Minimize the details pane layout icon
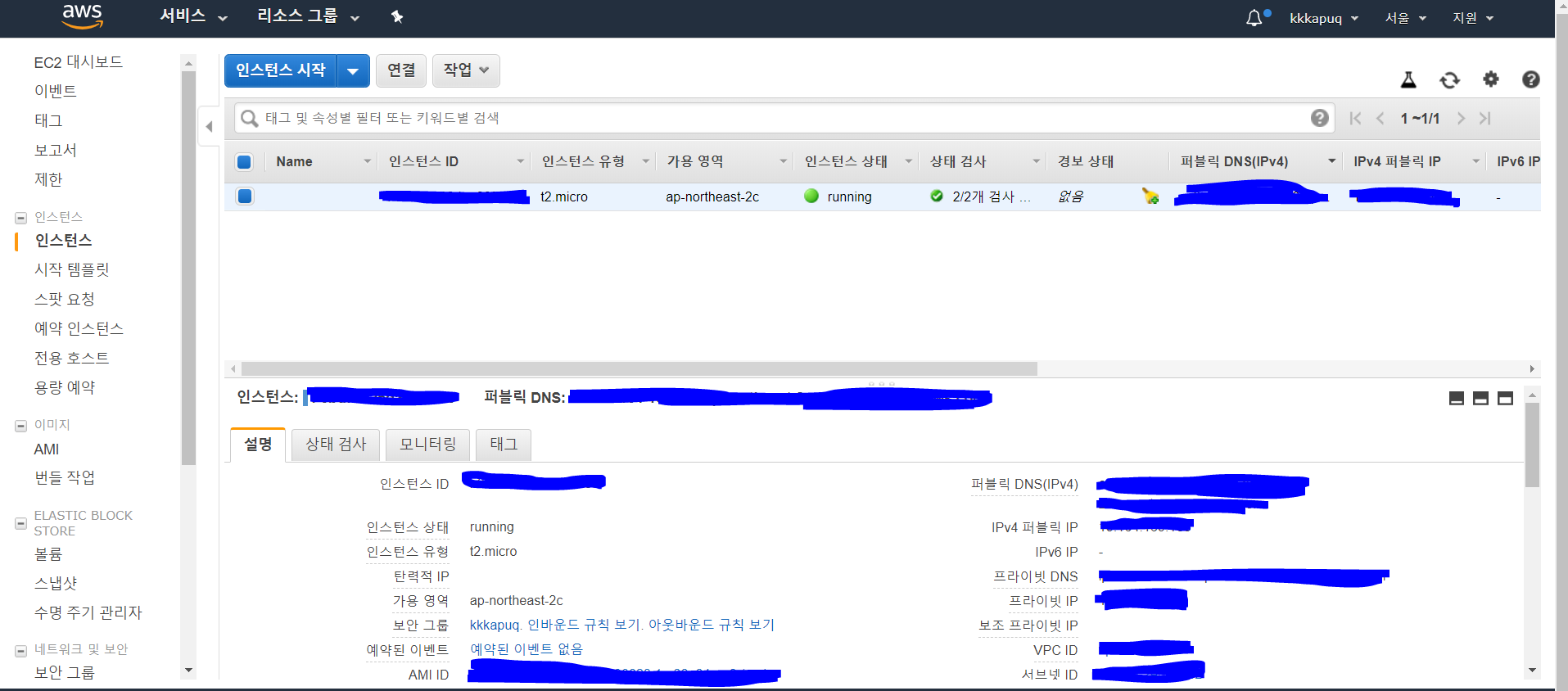 tap(1457, 398)
